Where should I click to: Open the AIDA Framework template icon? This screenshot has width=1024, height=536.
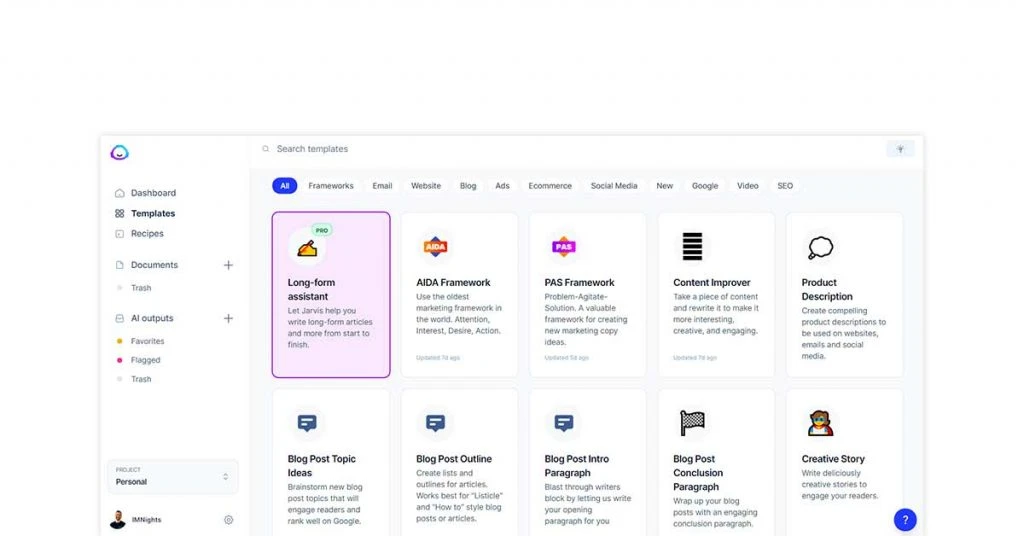click(435, 247)
